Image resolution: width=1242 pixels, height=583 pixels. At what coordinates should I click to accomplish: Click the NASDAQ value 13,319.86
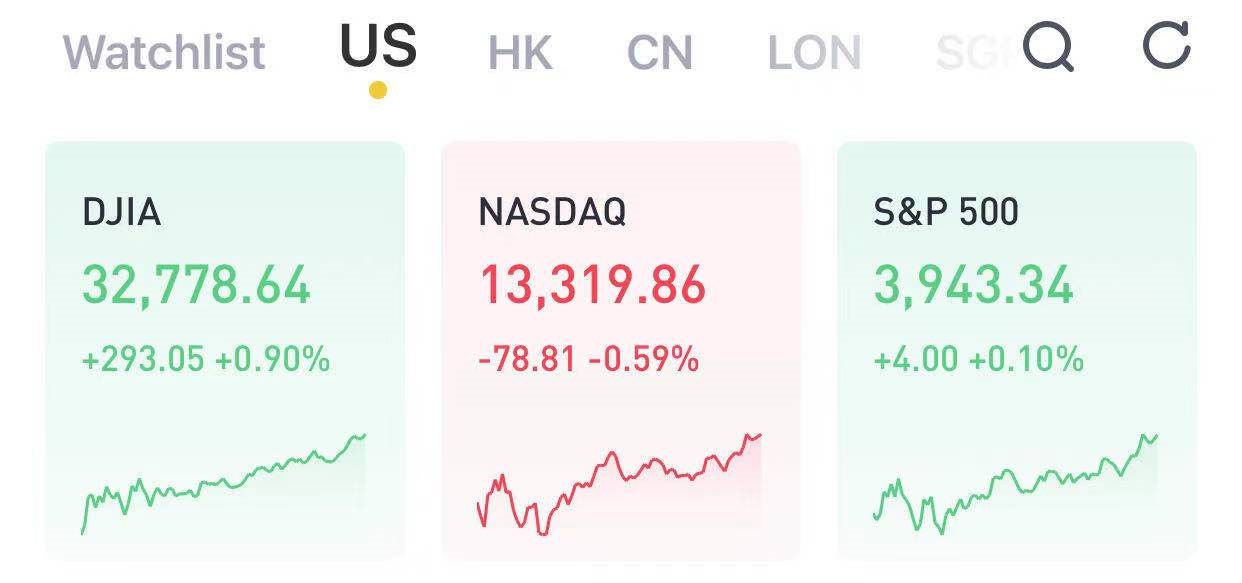(593, 284)
